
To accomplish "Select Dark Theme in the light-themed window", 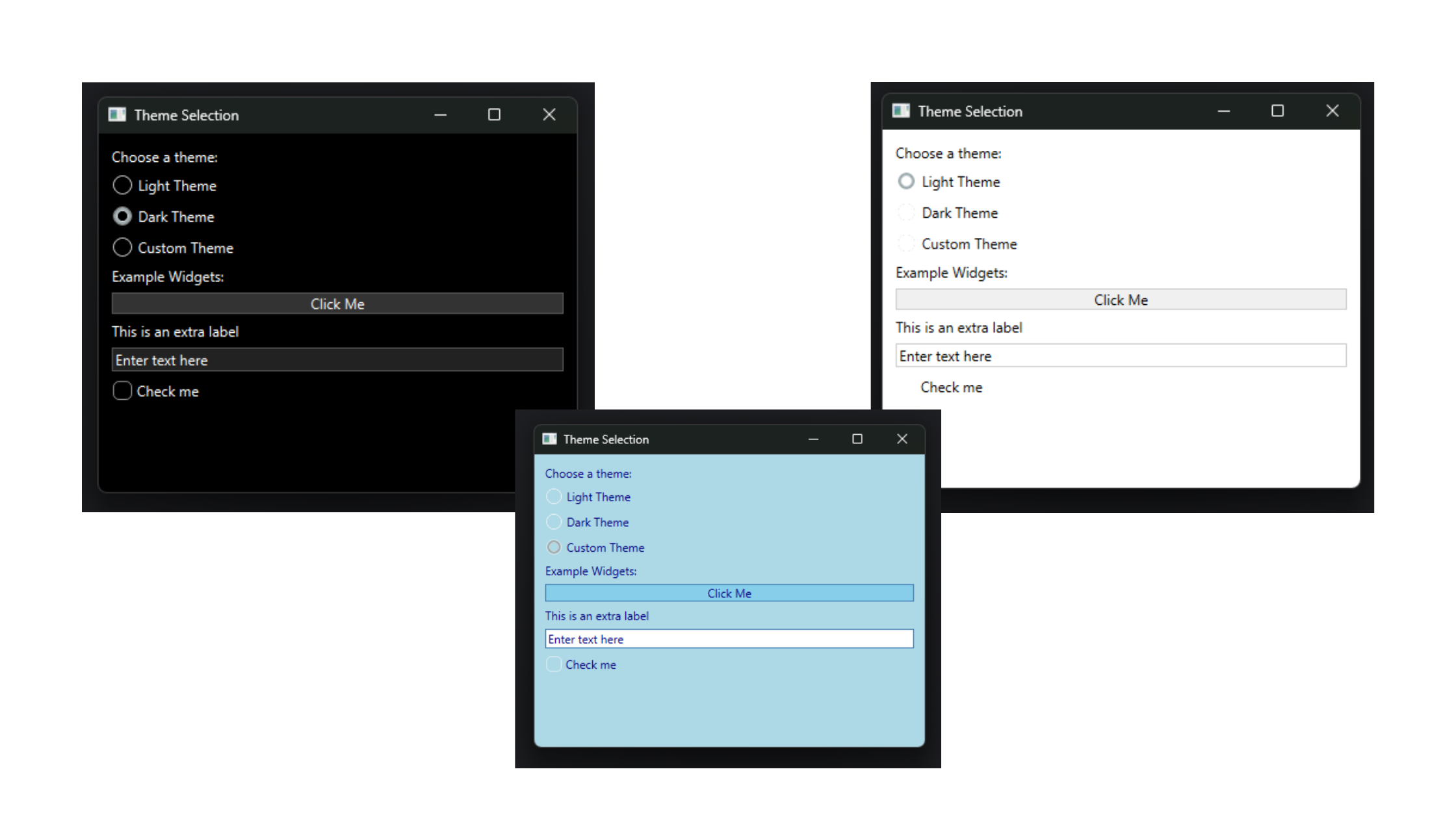I will 906,213.
